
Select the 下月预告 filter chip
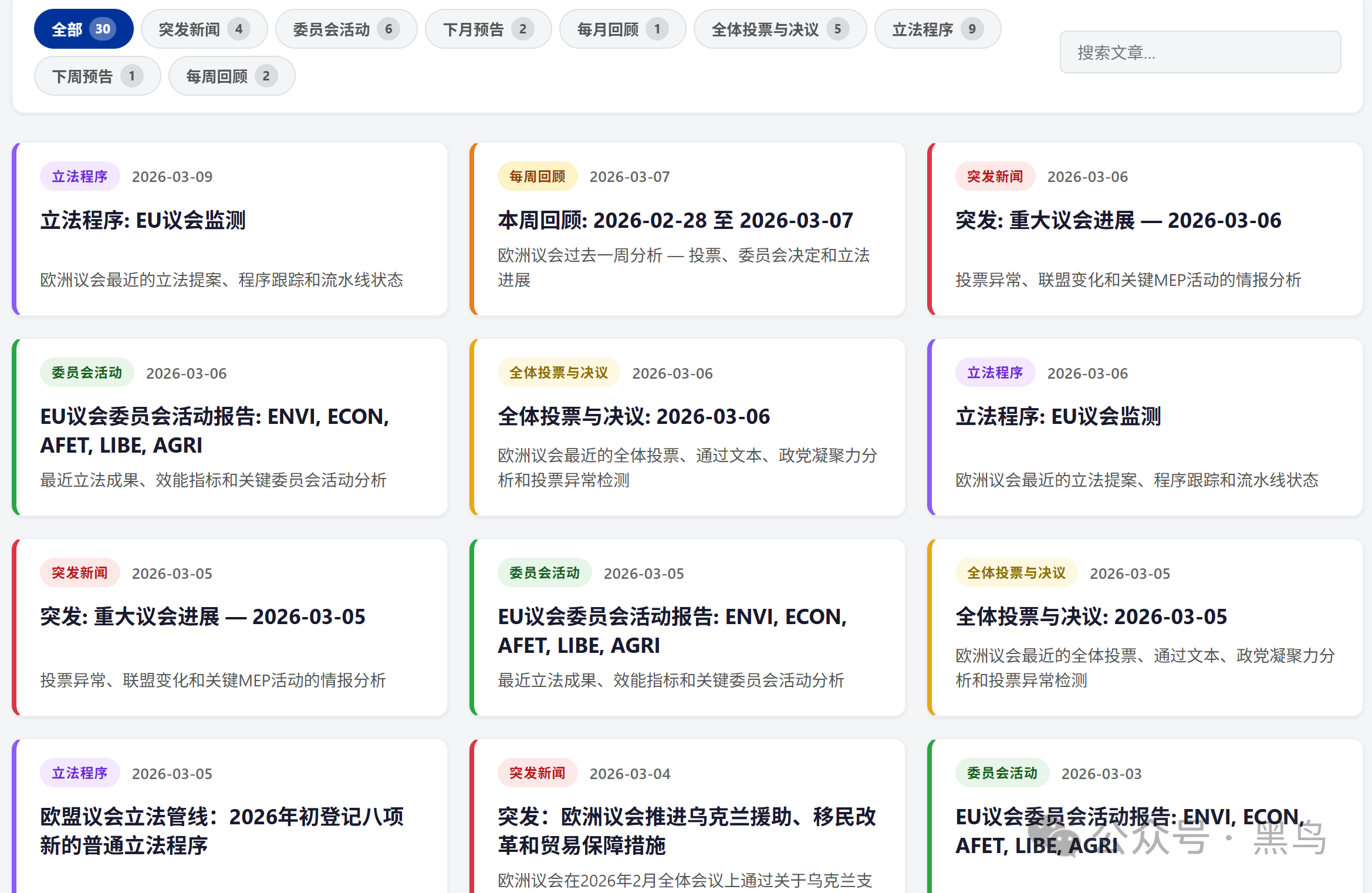[488, 29]
